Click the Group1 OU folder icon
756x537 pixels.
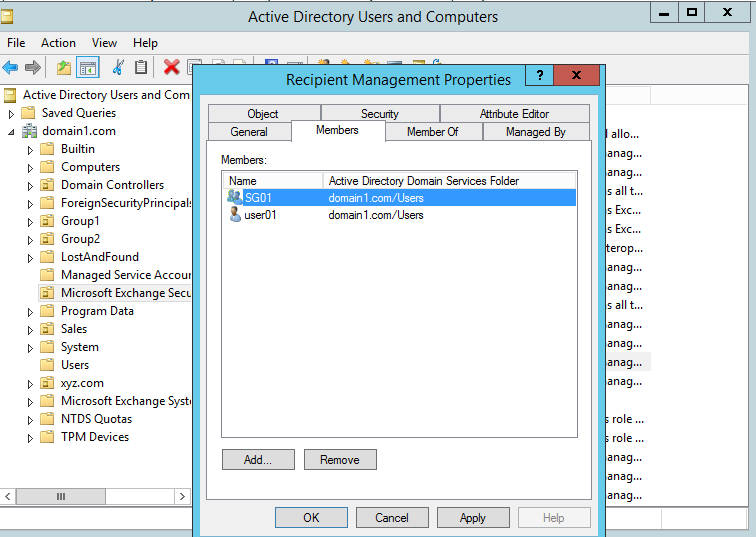pyautogui.click(x=47, y=221)
